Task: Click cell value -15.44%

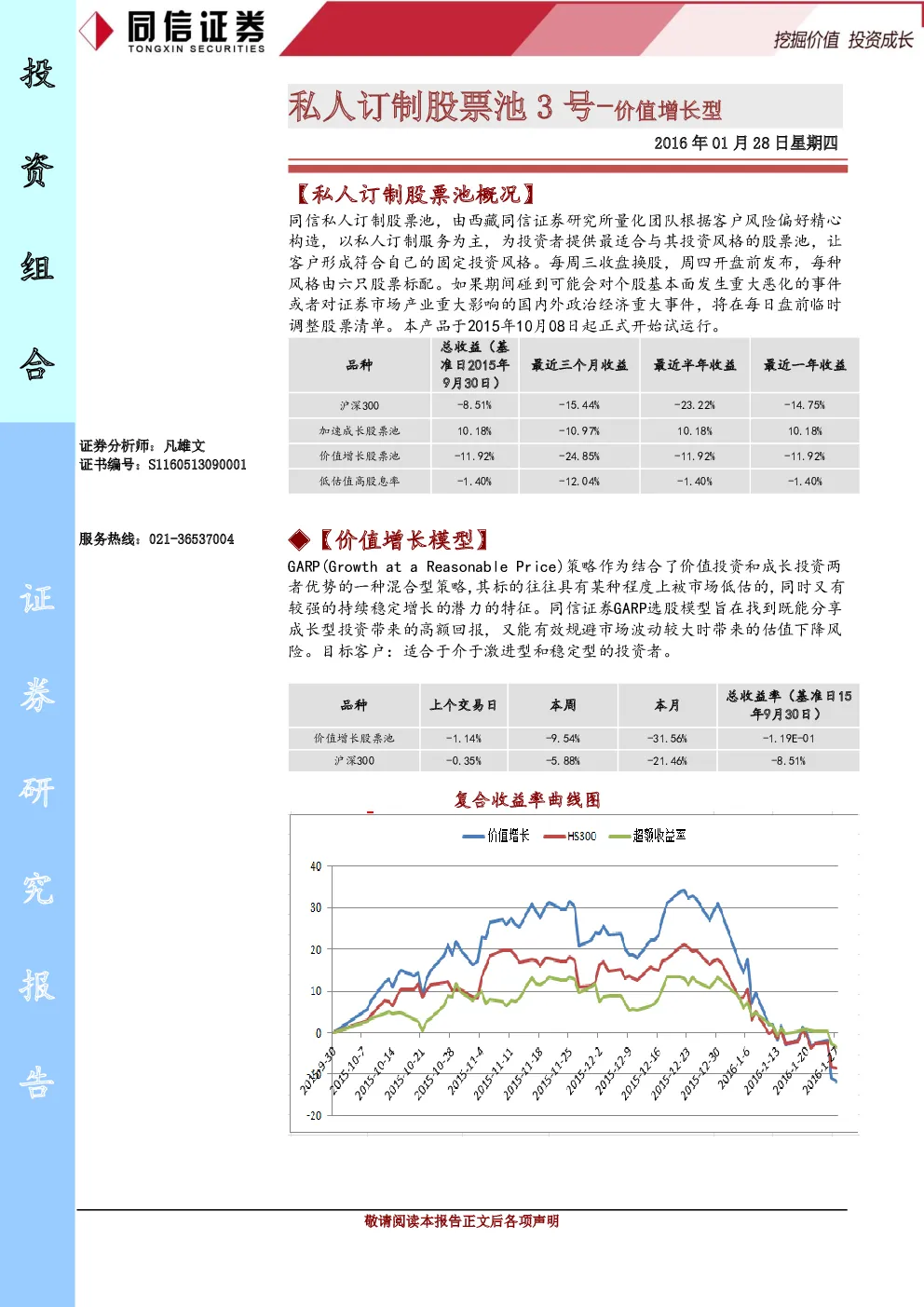Action: pos(579,405)
